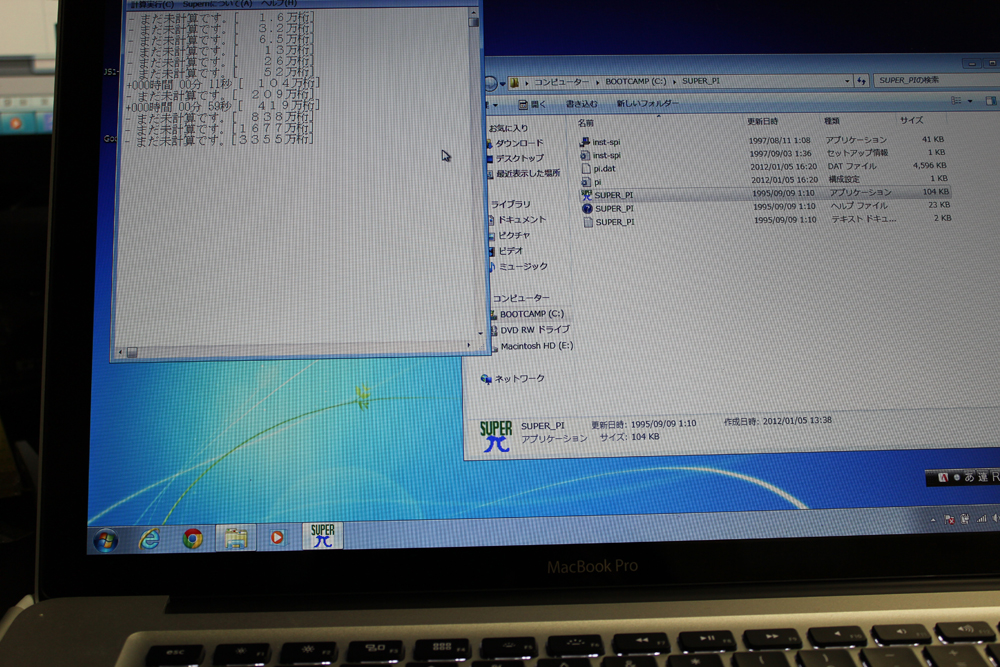Click the Super PI horizontal scrollbar left arrow

(x=121, y=352)
